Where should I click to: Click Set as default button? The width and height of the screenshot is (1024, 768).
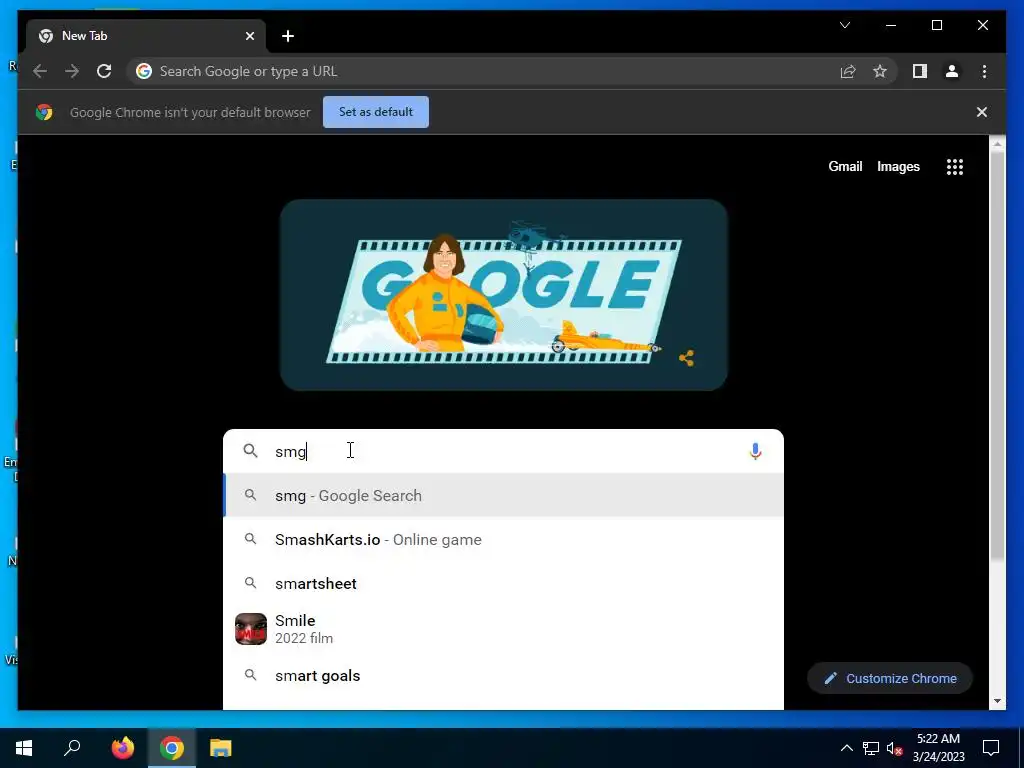click(x=376, y=112)
